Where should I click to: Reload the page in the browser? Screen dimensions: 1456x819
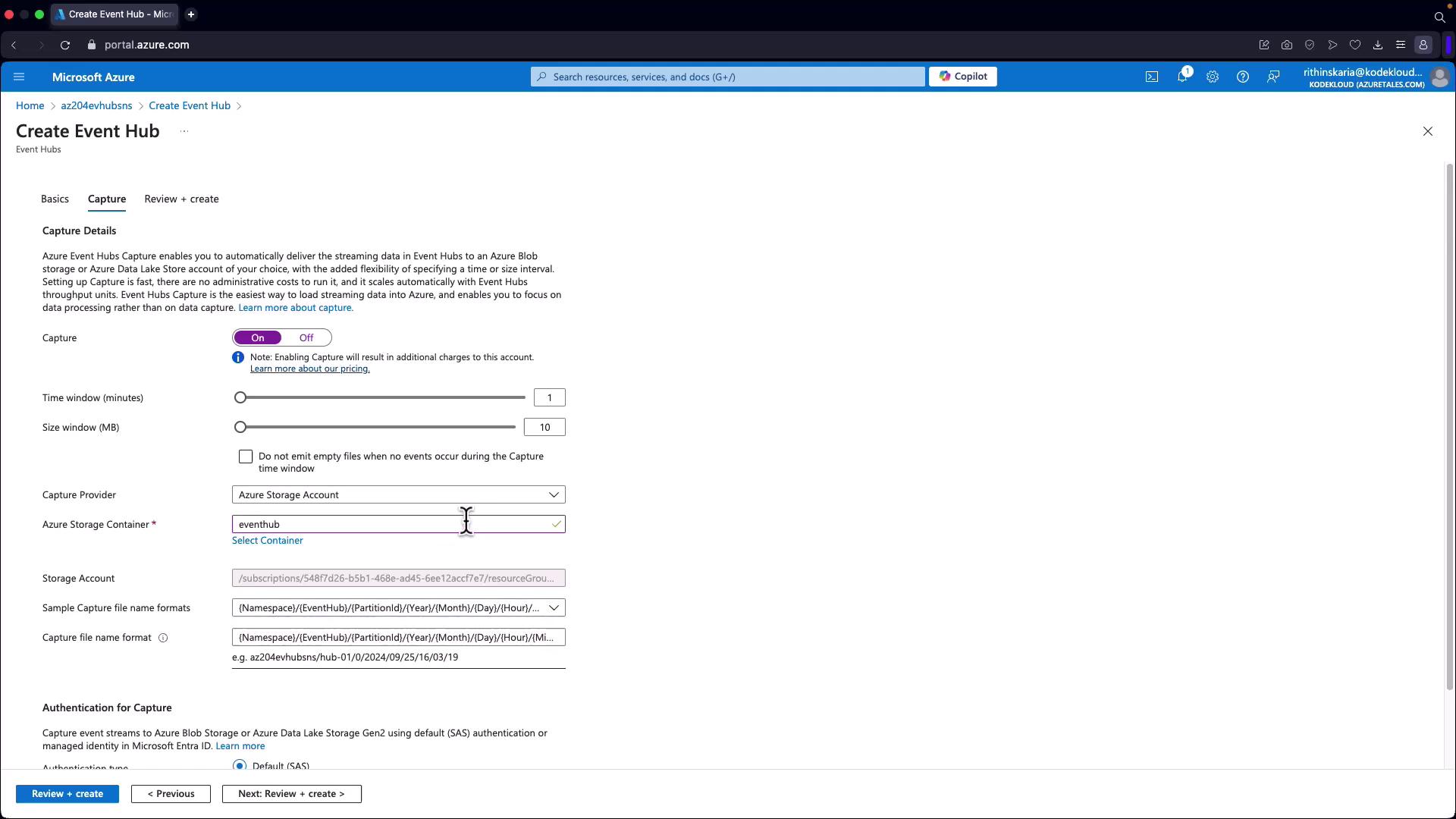click(65, 45)
